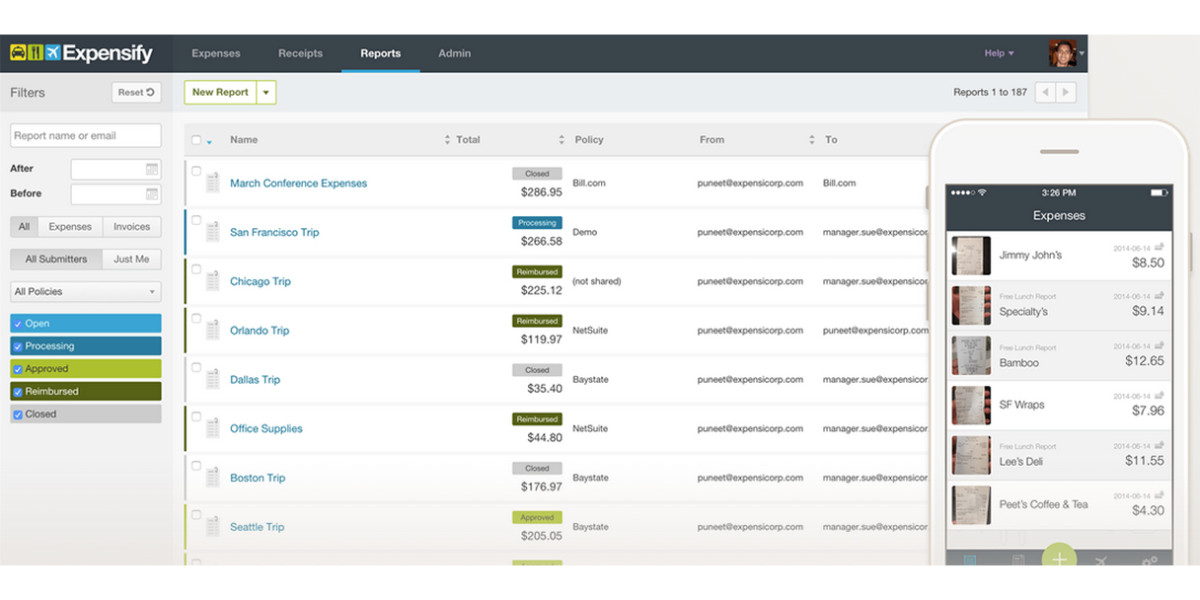Image resolution: width=1200 pixels, height=600 pixels.
Task: Tap the airplane trips icon on phone
Action: [x=1103, y=561]
